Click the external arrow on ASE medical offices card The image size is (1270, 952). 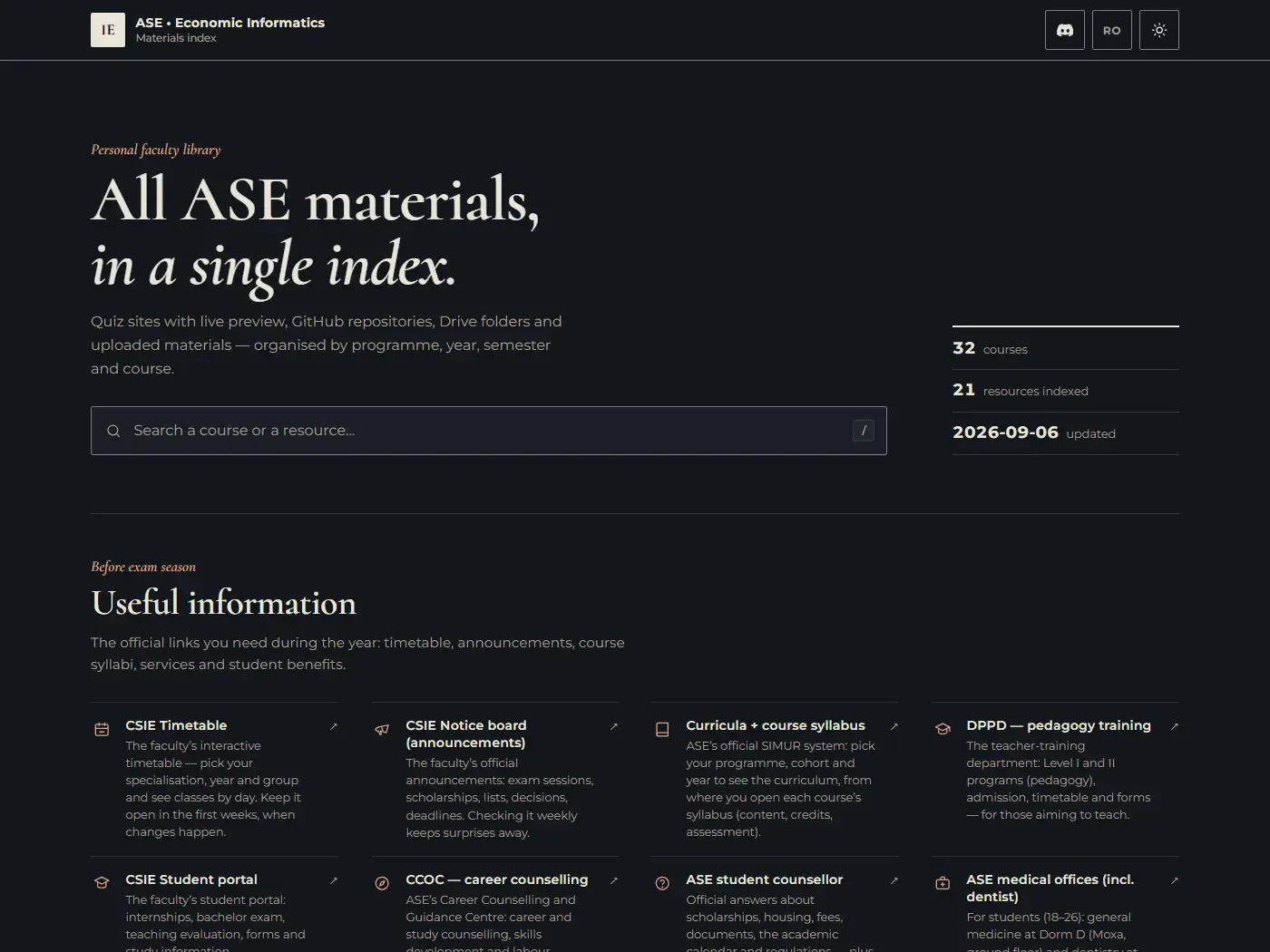point(1175,880)
